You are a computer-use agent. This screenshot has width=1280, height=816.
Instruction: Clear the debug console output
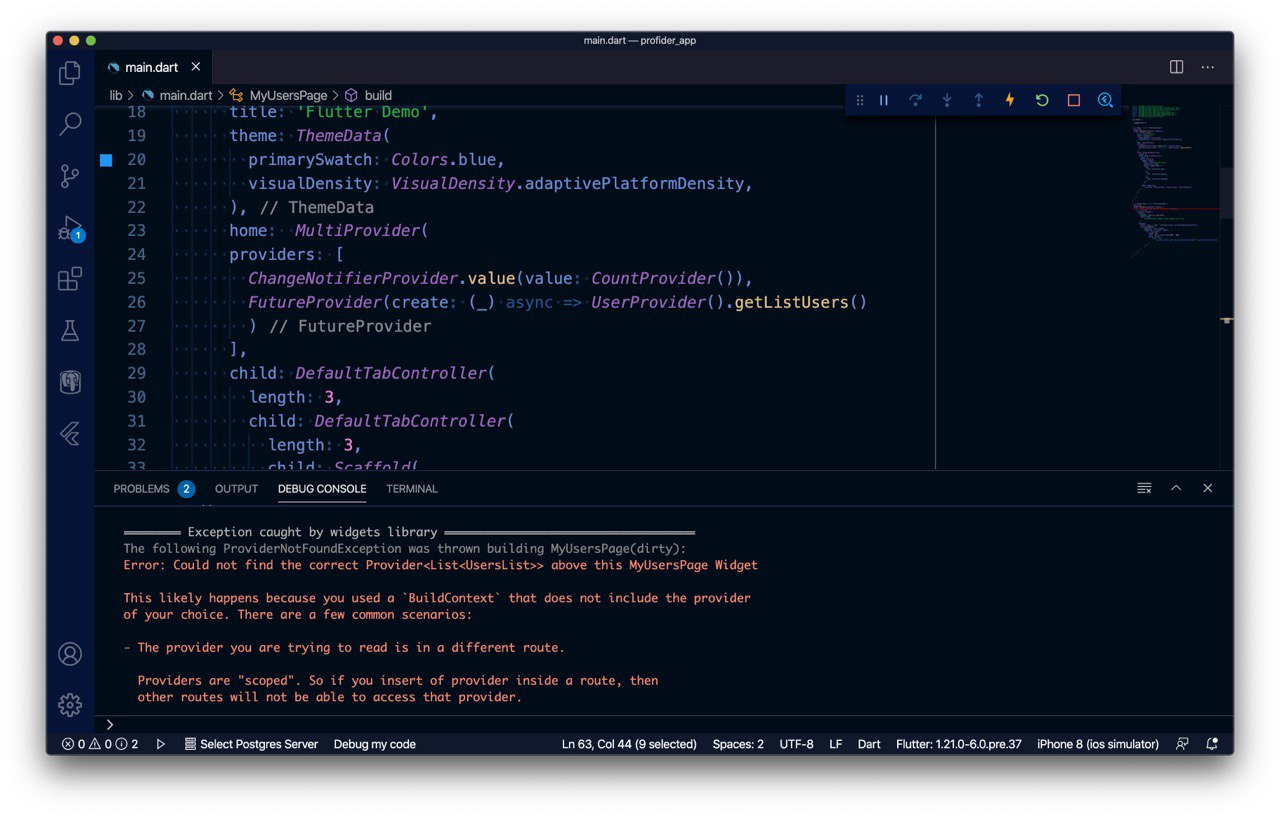[1144, 488]
